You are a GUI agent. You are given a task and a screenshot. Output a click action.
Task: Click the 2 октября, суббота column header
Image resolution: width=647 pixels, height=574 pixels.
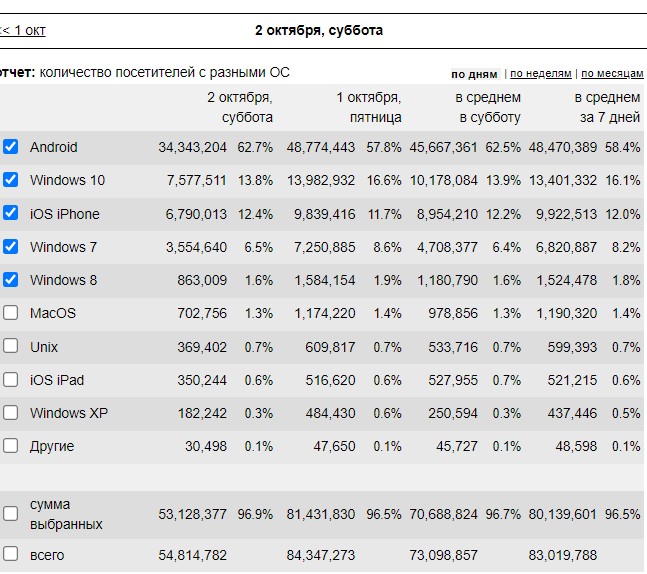[x=239, y=107]
